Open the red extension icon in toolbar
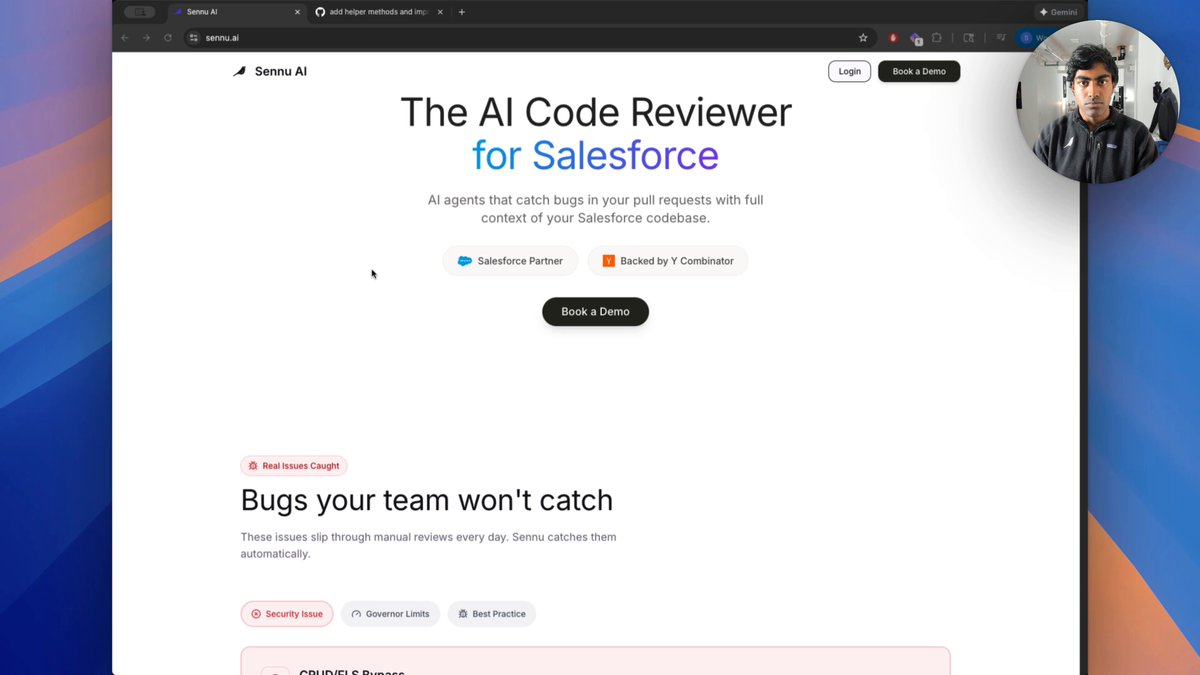Image resolution: width=1200 pixels, height=675 pixels. 893,38
